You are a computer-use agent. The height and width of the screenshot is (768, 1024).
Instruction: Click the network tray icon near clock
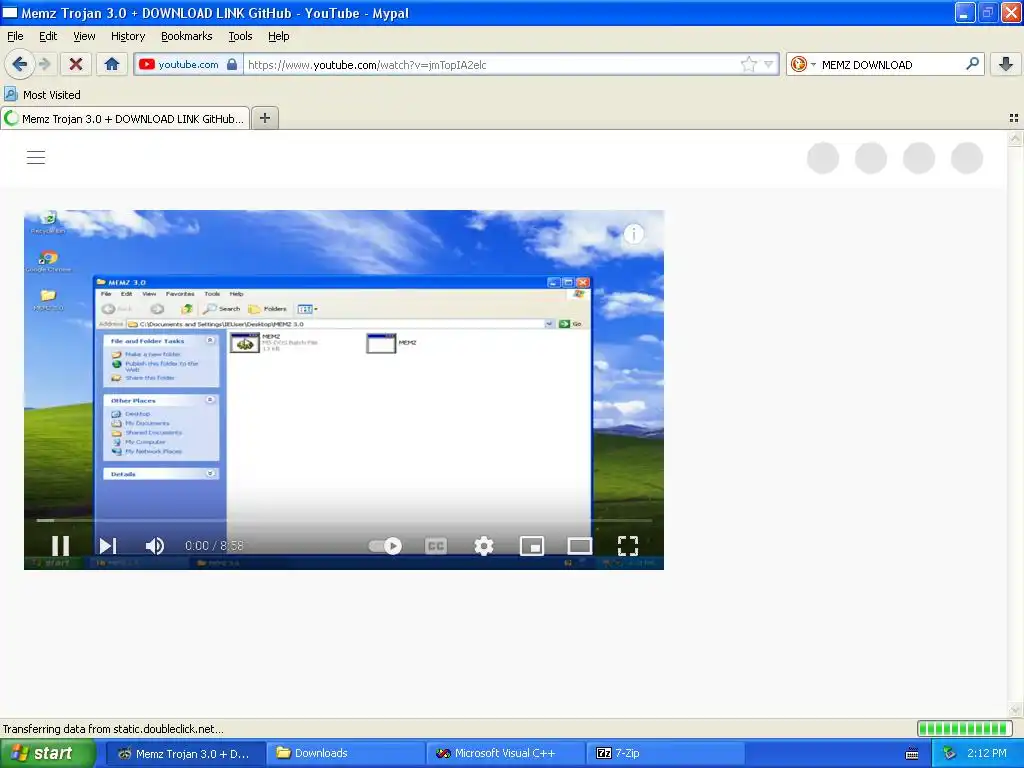(950, 754)
